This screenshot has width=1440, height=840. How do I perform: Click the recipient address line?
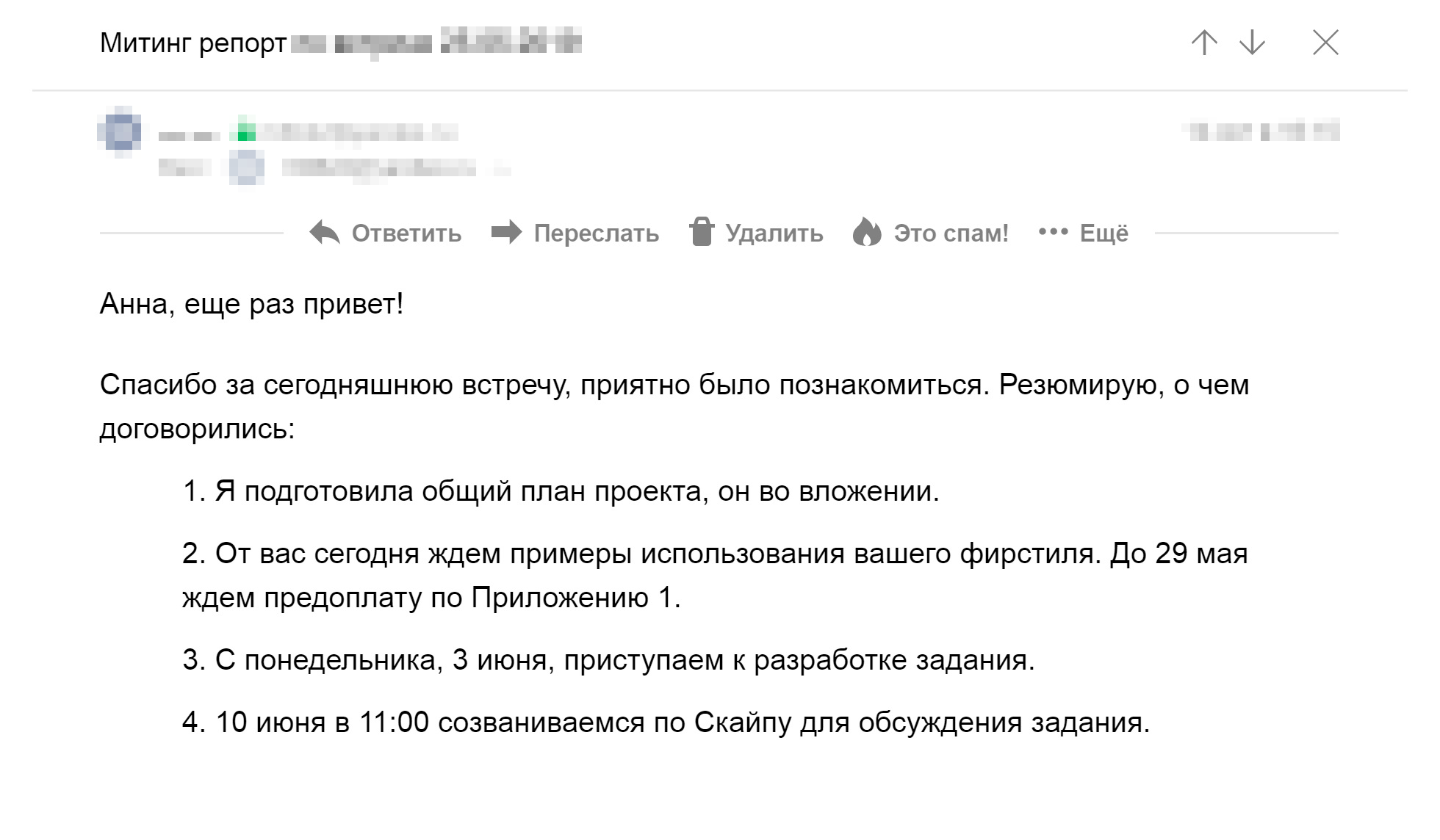396,169
